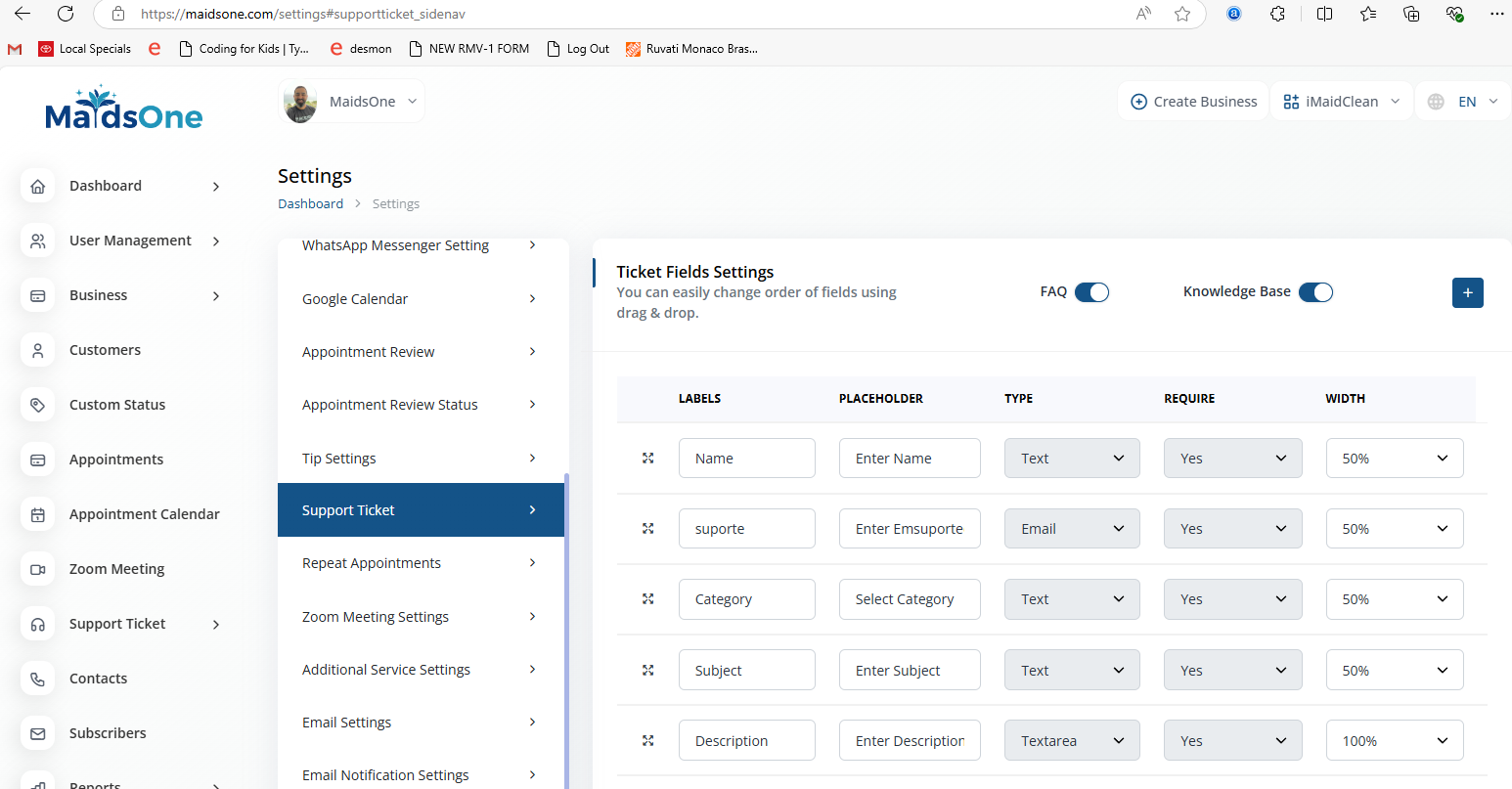1512x789 pixels.
Task: Disable the Knowledge Base toggle
Action: tap(1315, 292)
